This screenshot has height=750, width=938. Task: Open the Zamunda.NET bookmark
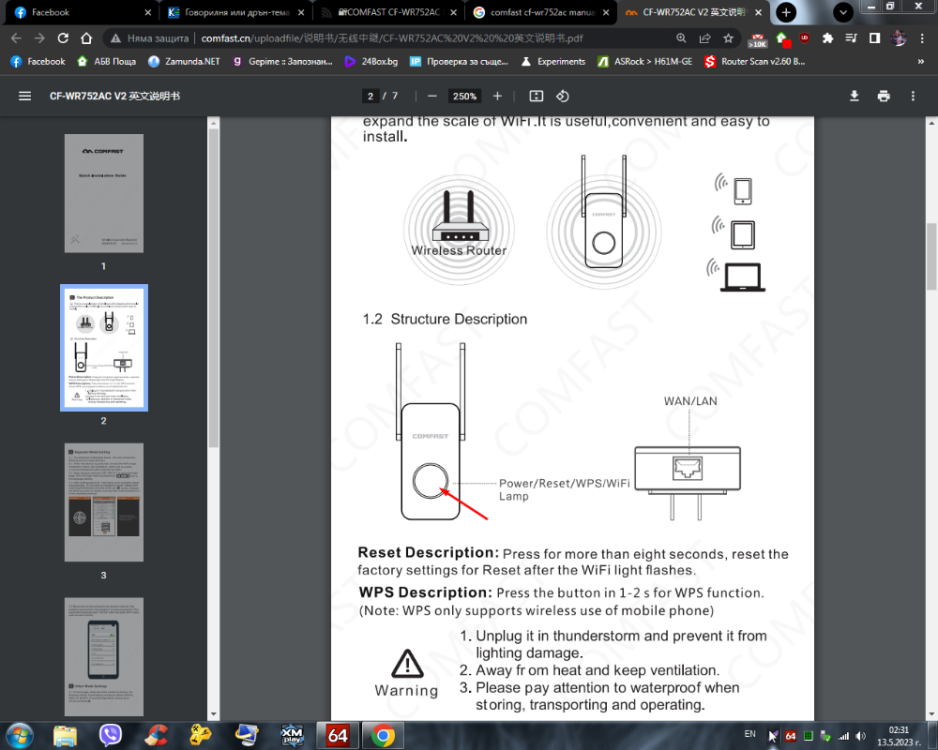point(184,62)
